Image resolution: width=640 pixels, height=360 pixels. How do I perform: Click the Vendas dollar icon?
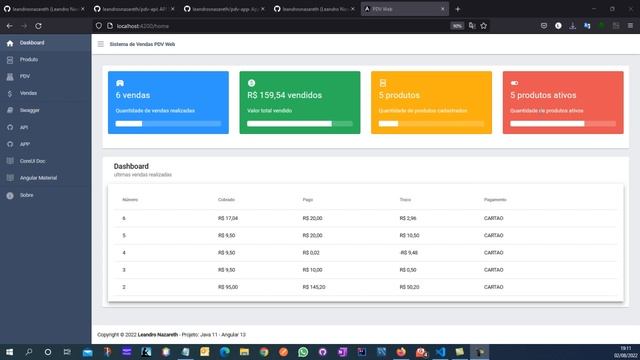[x=10, y=93]
